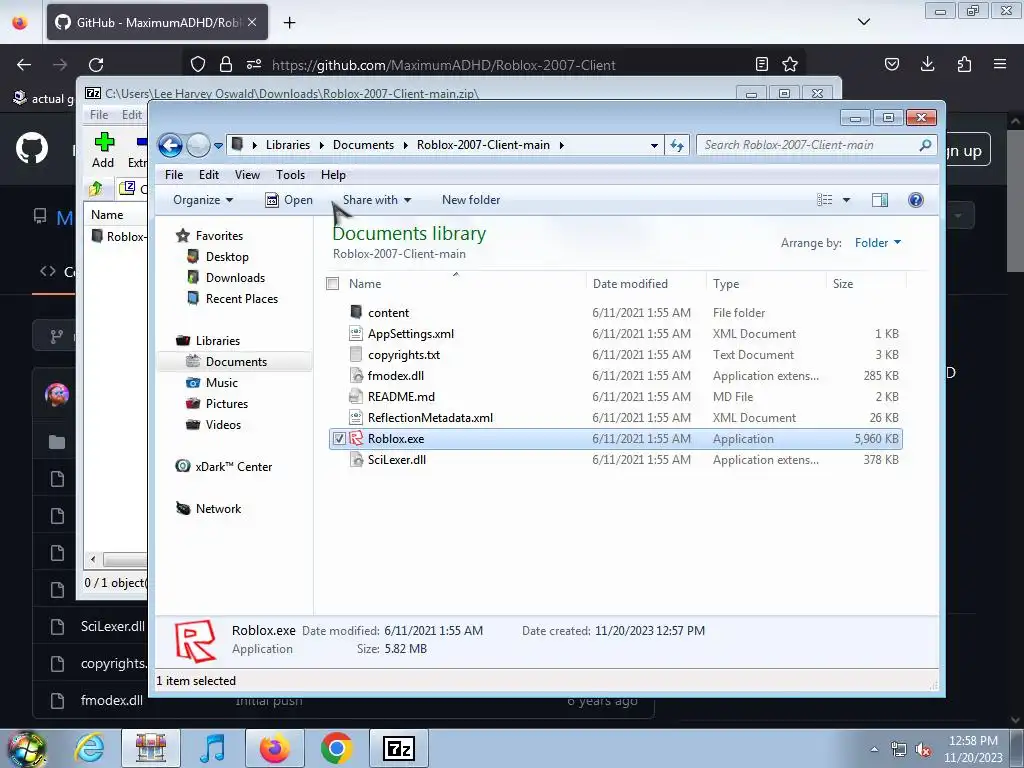
Task: Sort by the Date modified column header
Action: point(630,283)
